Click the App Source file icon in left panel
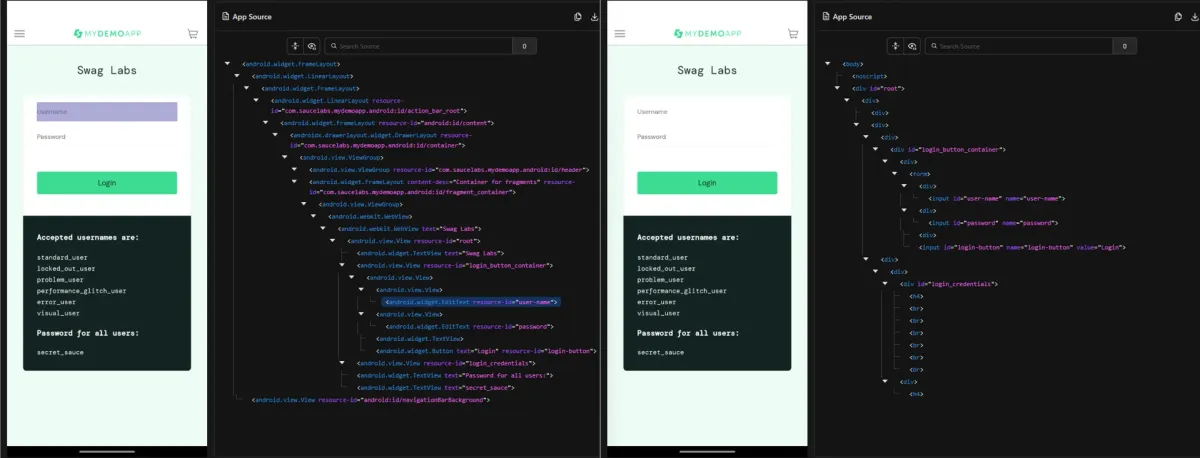The image size is (1200, 458). 225,16
